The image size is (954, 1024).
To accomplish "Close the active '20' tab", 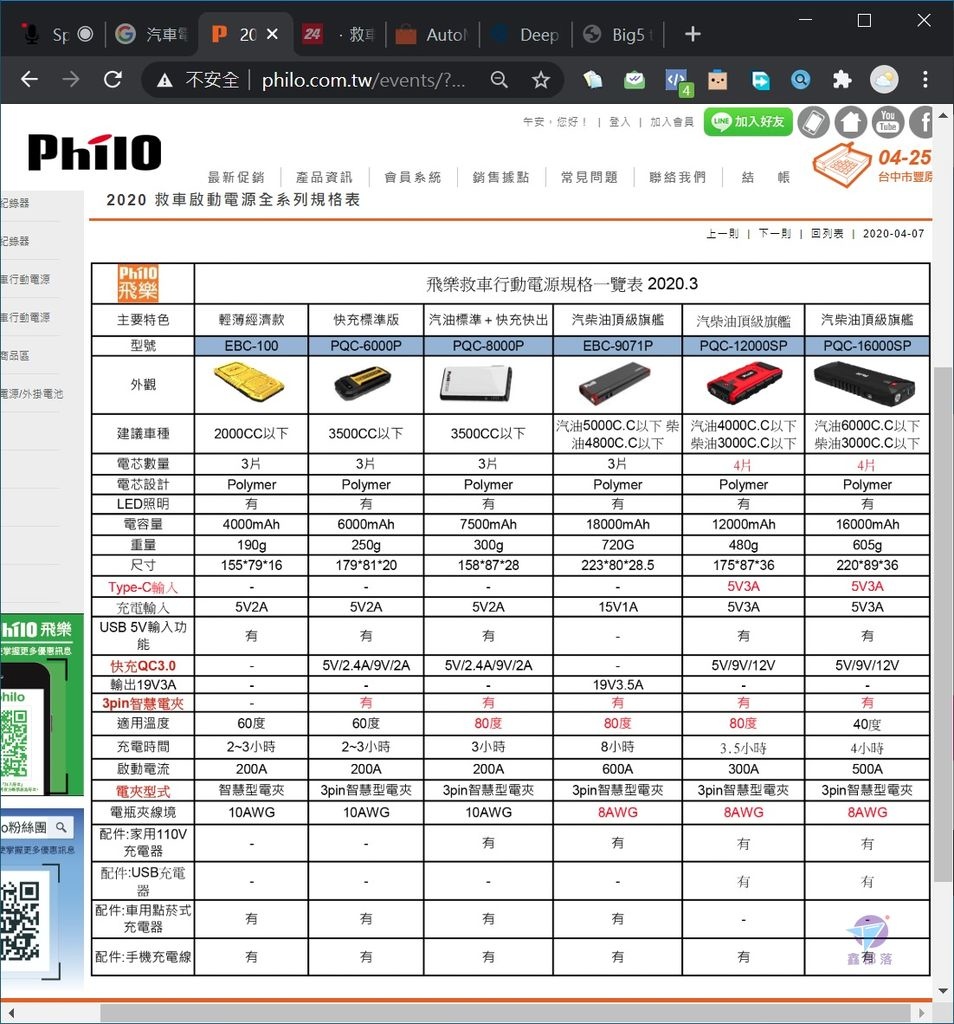I will pyautogui.click(x=272, y=34).
